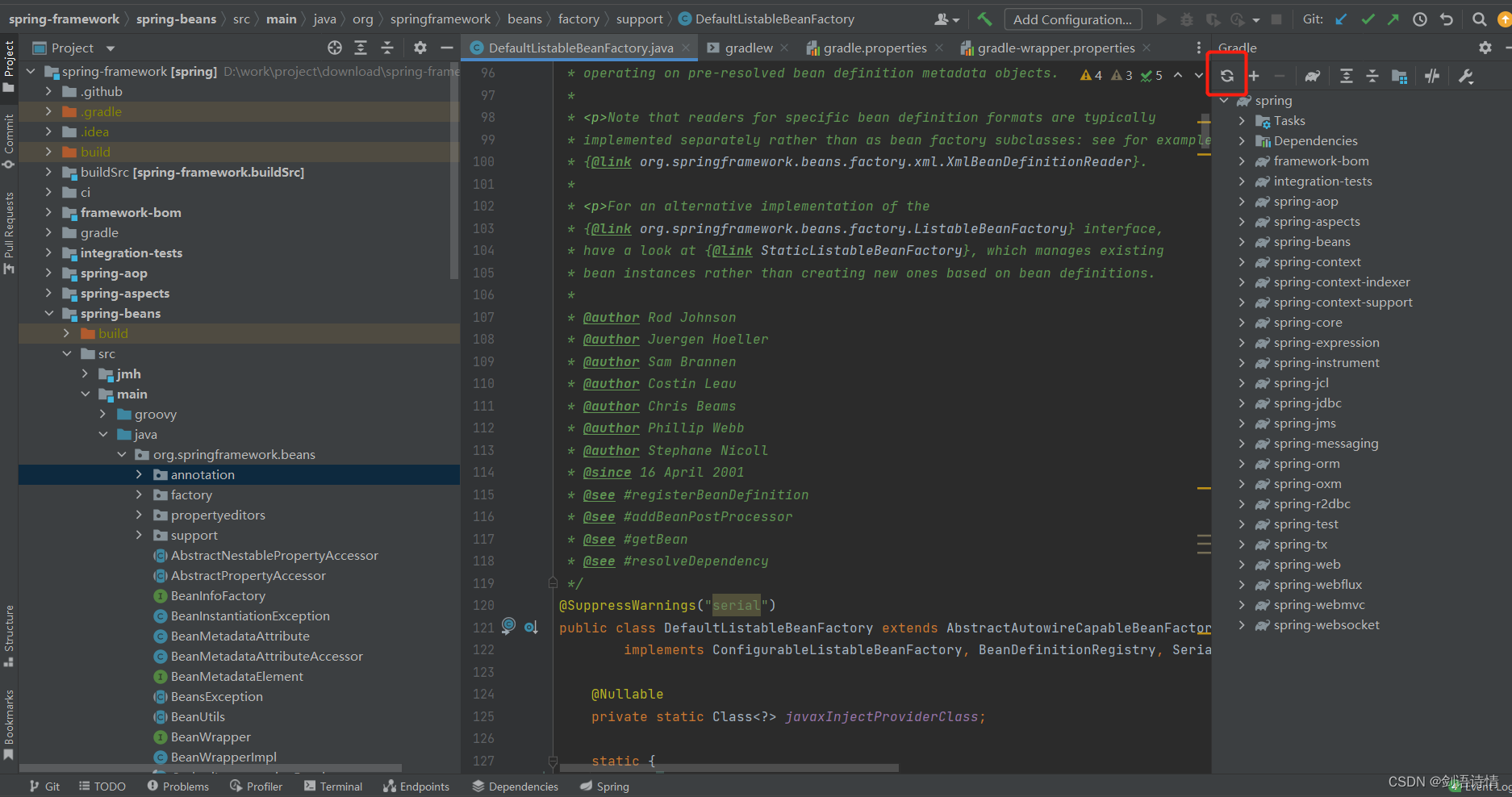Expand all nodes in Gradle panel

click(1346, 76)
